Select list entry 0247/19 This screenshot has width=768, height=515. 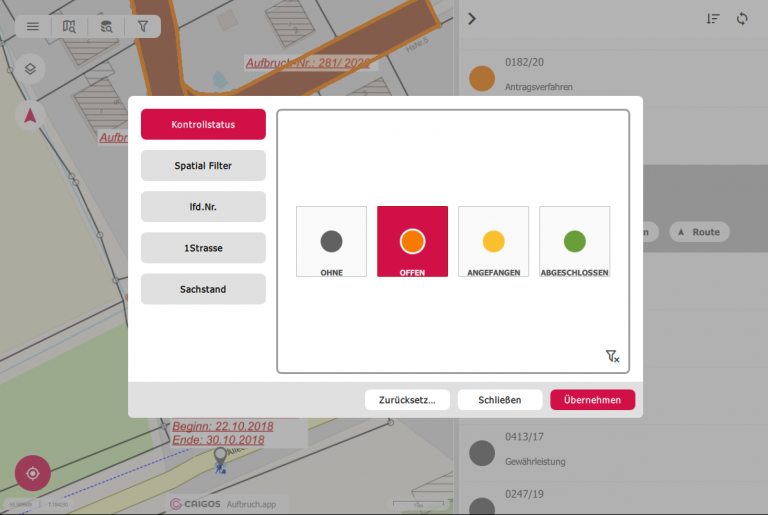pos(613,498)
